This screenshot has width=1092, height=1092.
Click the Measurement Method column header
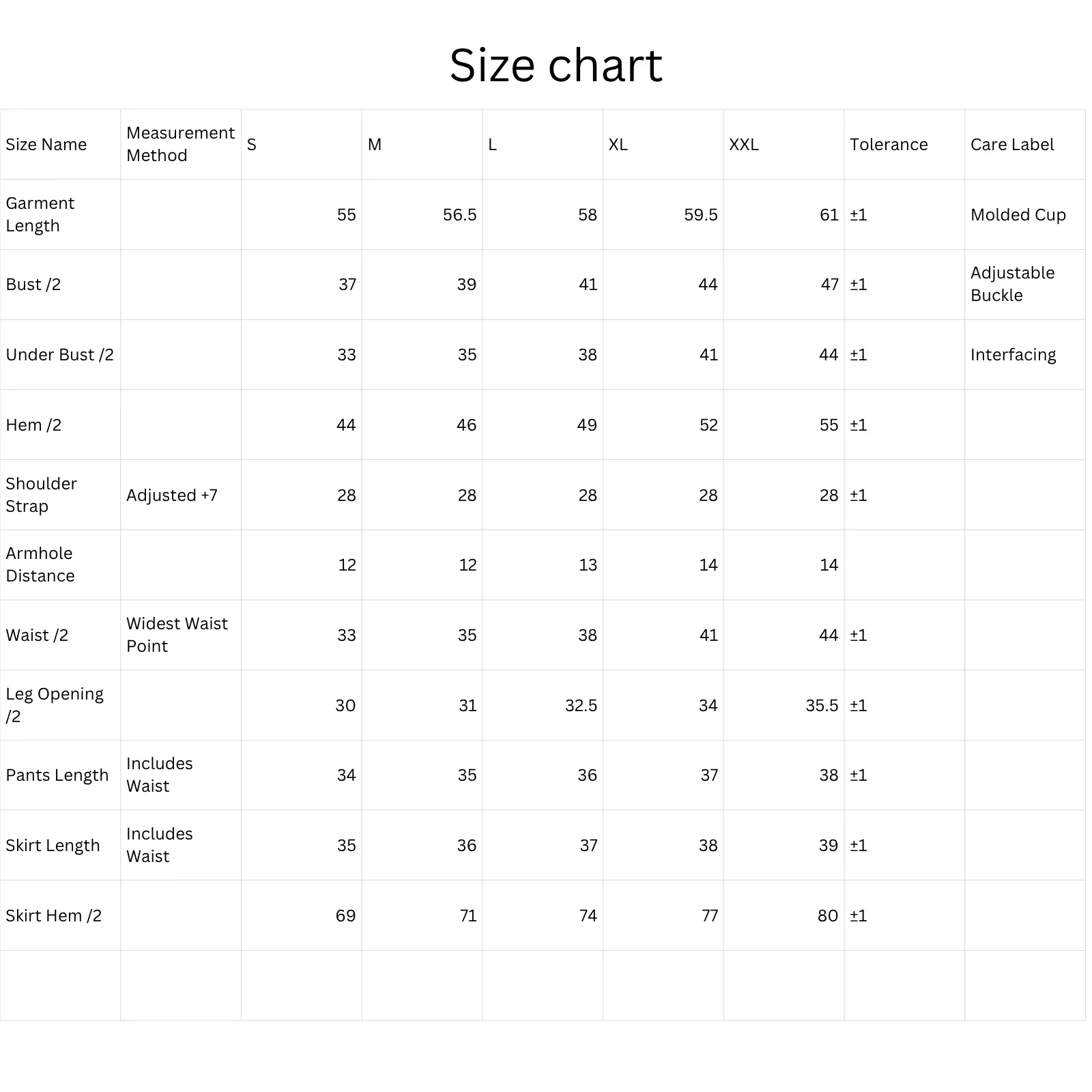(x=180, y=144)
